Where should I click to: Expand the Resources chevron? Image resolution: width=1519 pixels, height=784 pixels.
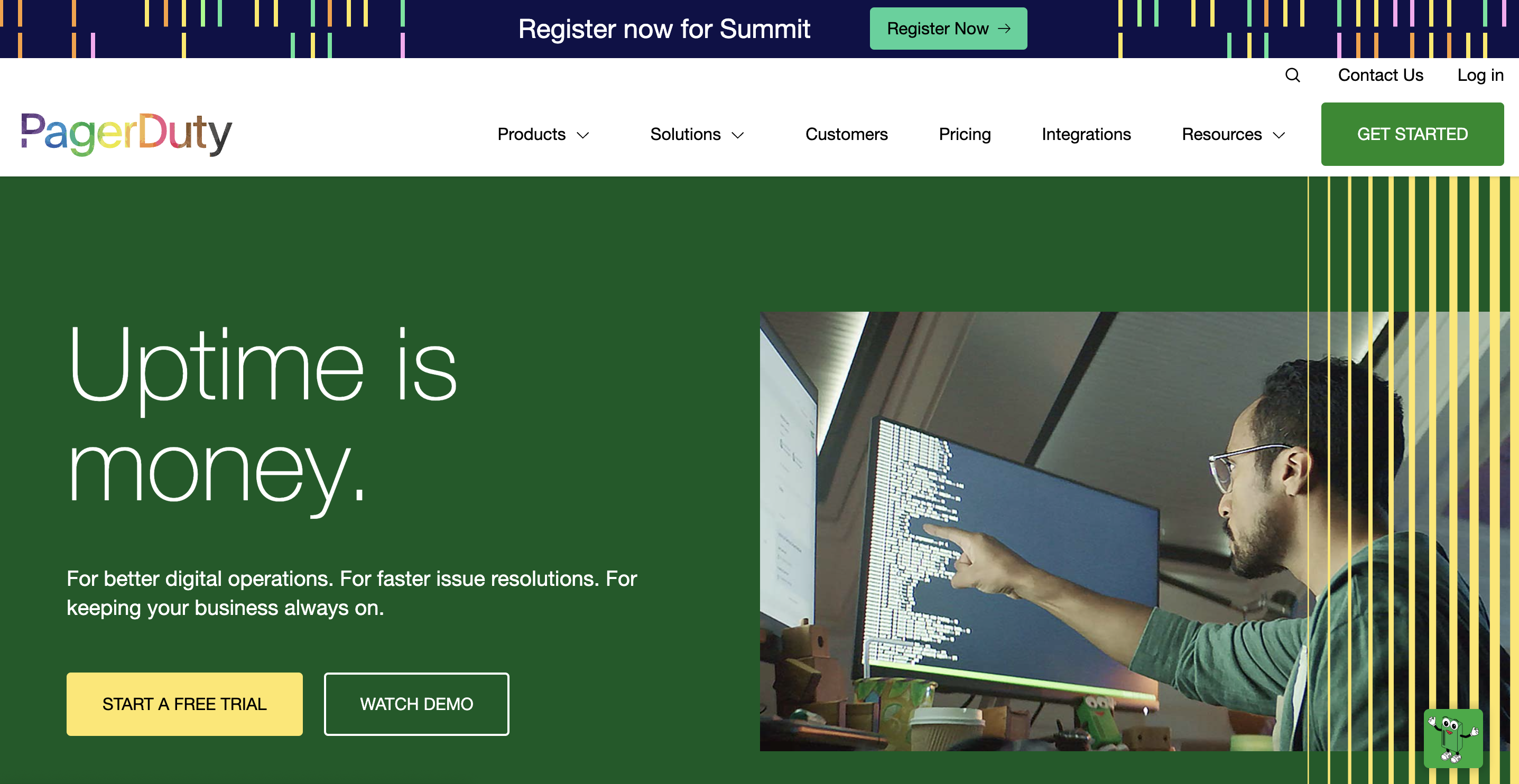click(x=1279, y=135)
